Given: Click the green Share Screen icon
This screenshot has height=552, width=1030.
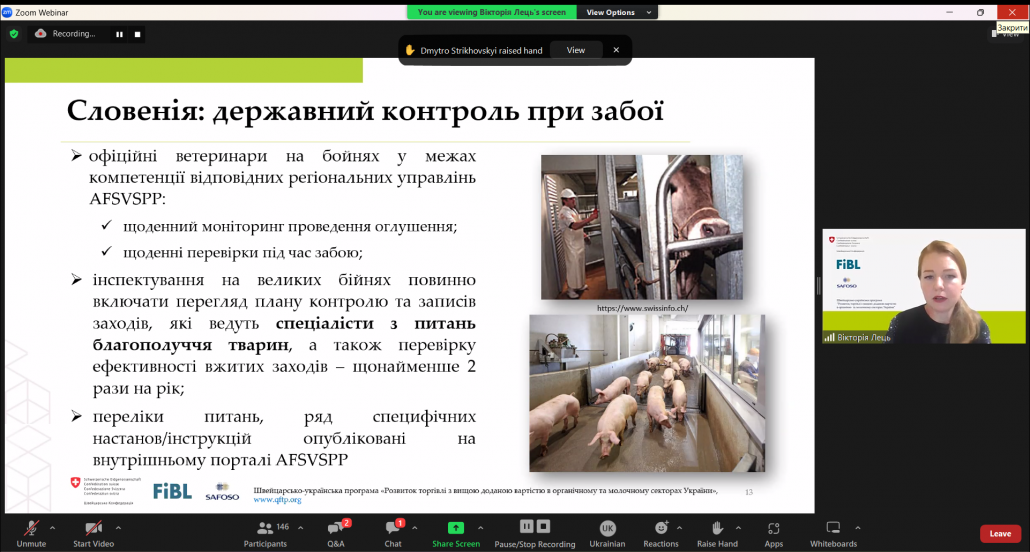Looking at the screenshot, I should [x=455, y=528].
